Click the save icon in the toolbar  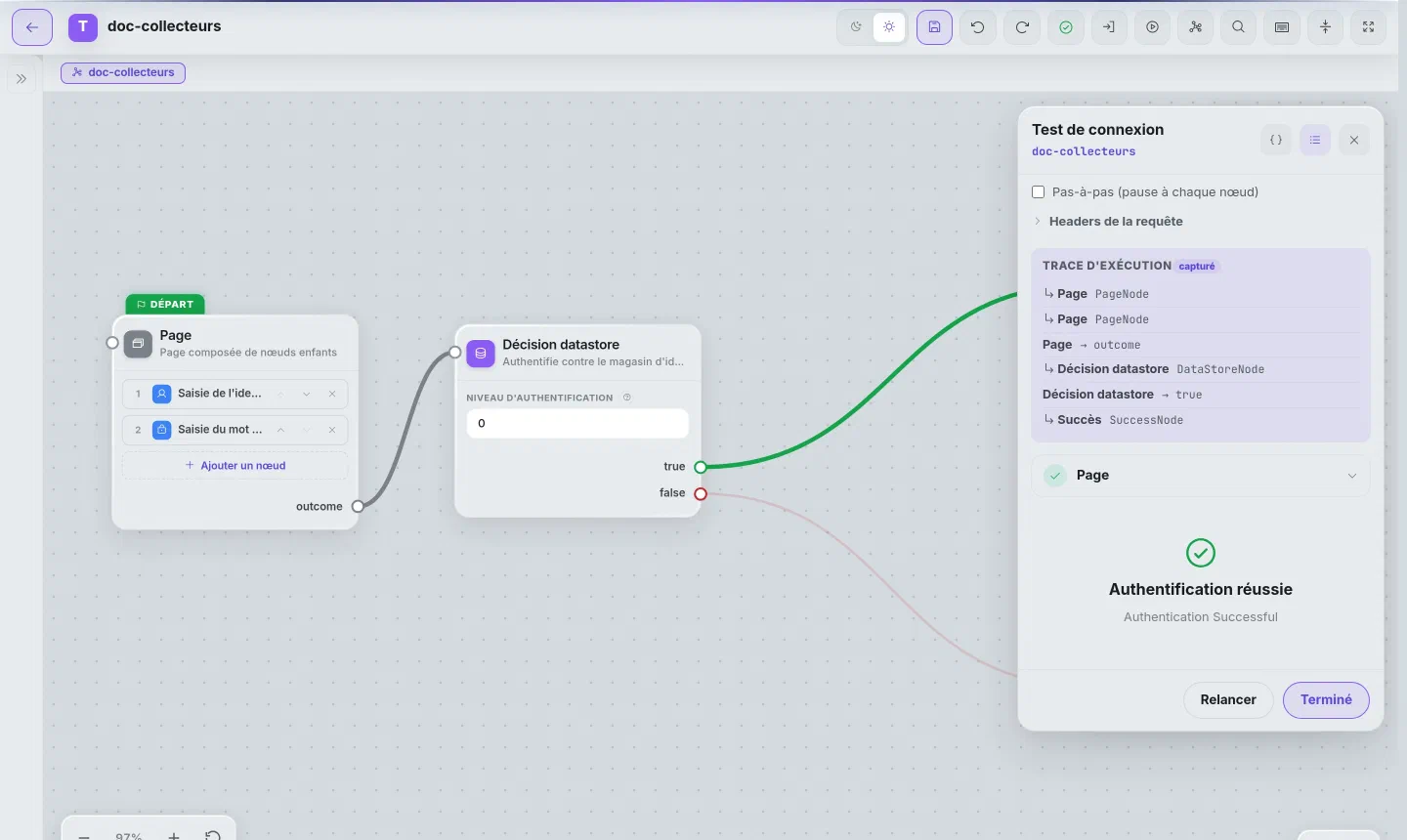click(x=934, y=27)
